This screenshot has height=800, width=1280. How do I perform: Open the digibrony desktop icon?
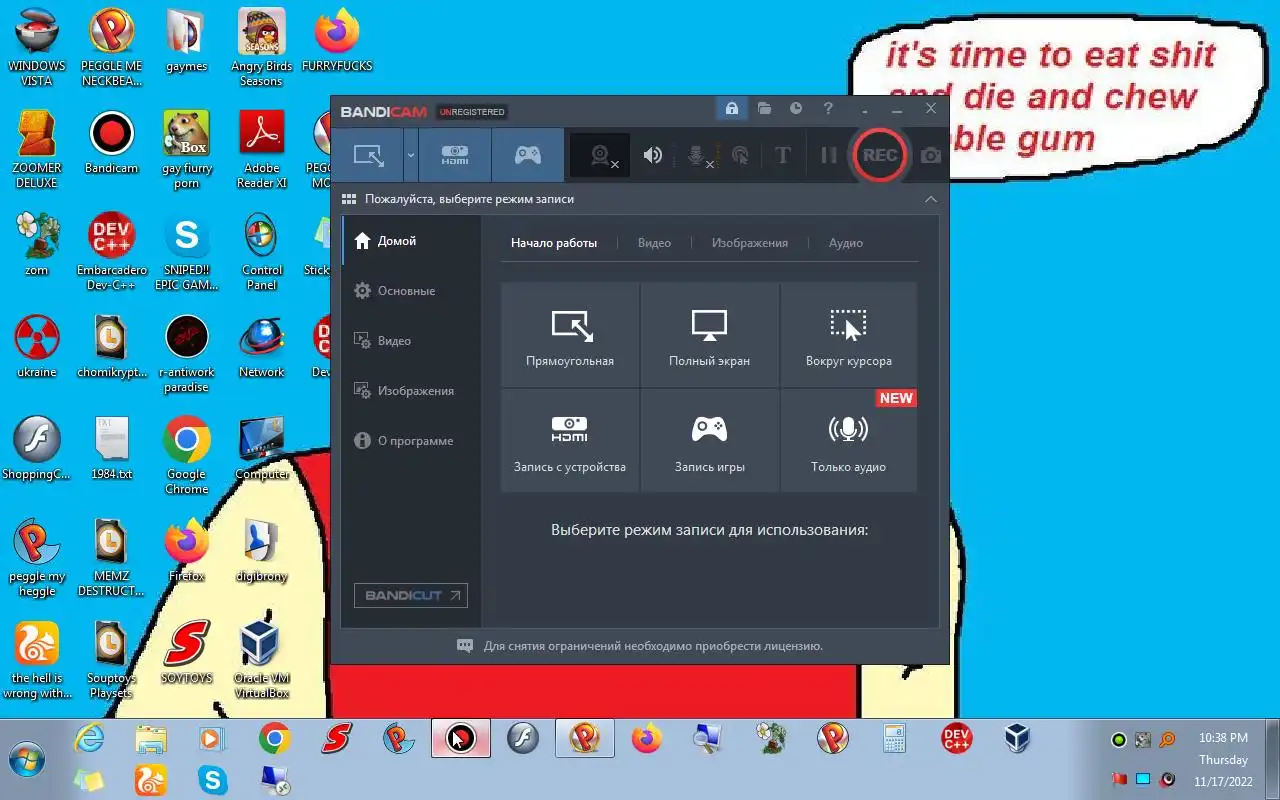(262, 551)
